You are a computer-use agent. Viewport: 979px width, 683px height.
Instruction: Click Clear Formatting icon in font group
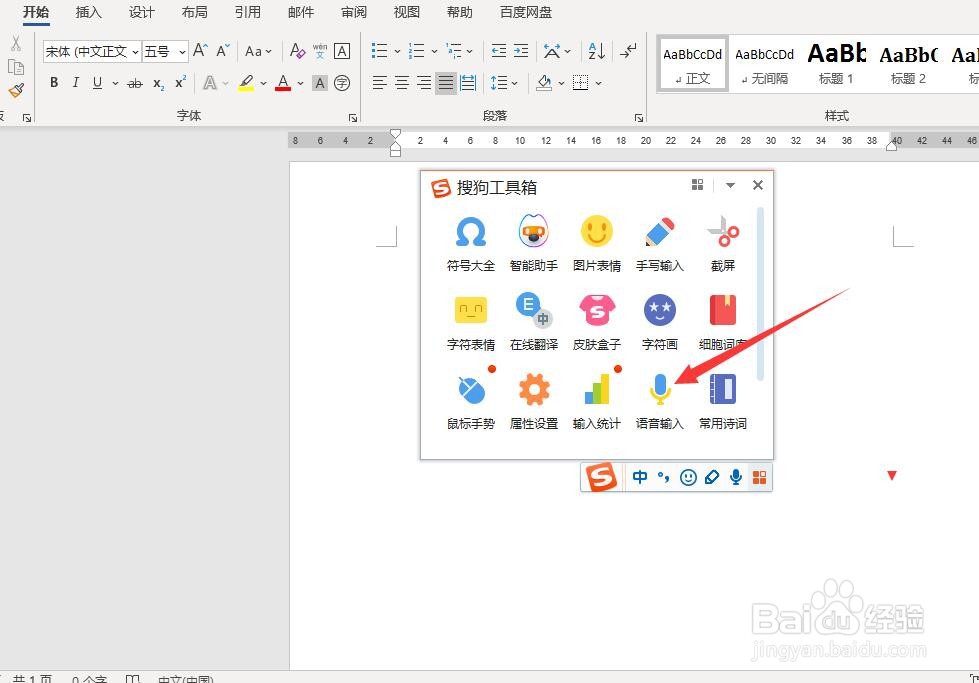[297, 51]
